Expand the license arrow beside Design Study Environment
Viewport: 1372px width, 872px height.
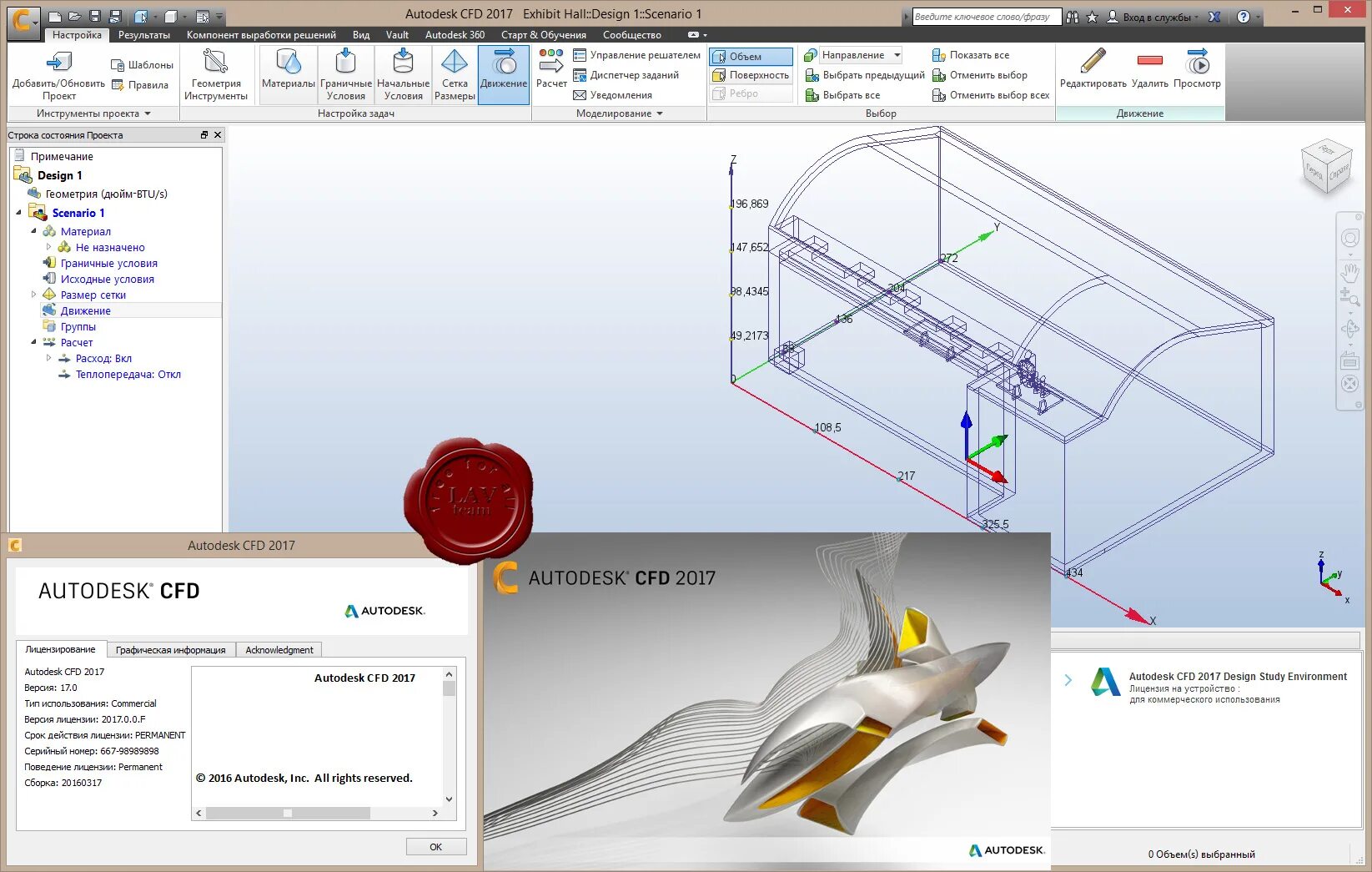[x=1068, y=680]
